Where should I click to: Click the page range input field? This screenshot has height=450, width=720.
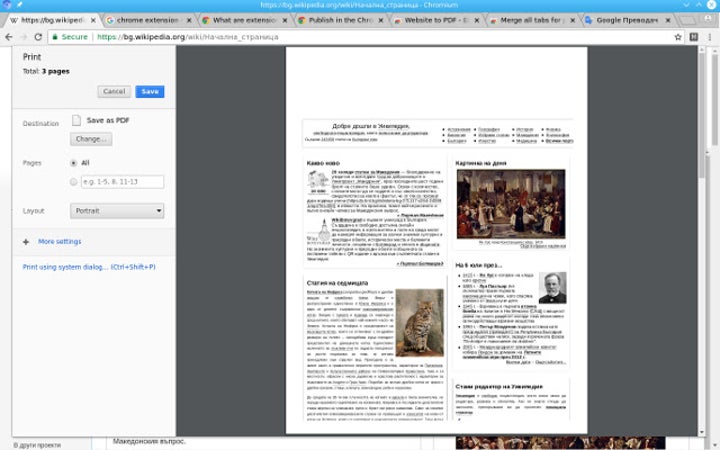click(x=122, y=181)
